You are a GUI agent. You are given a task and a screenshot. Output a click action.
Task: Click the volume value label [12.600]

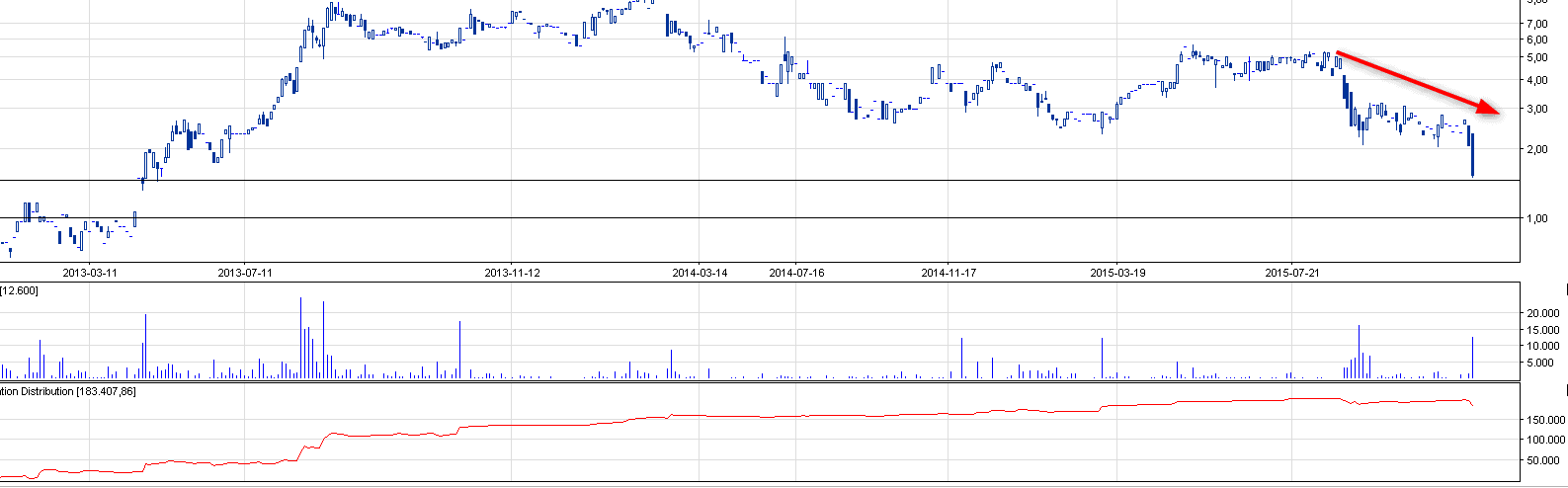click(19, 290)
